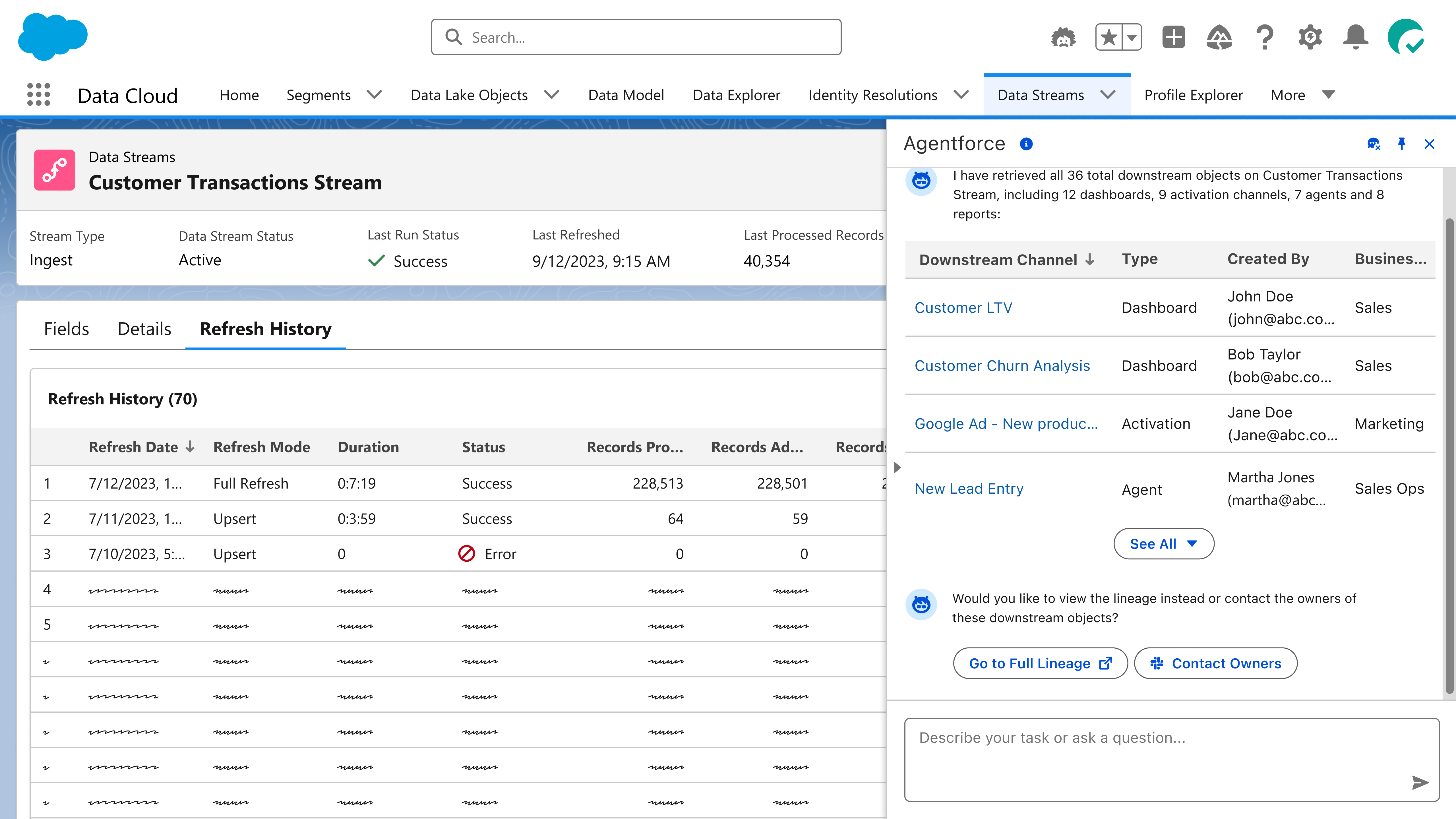The height and width of the screenshot is (819, 1456).
Task: Expand the Segments menu chevron
Action: click(x=374, y=94)
